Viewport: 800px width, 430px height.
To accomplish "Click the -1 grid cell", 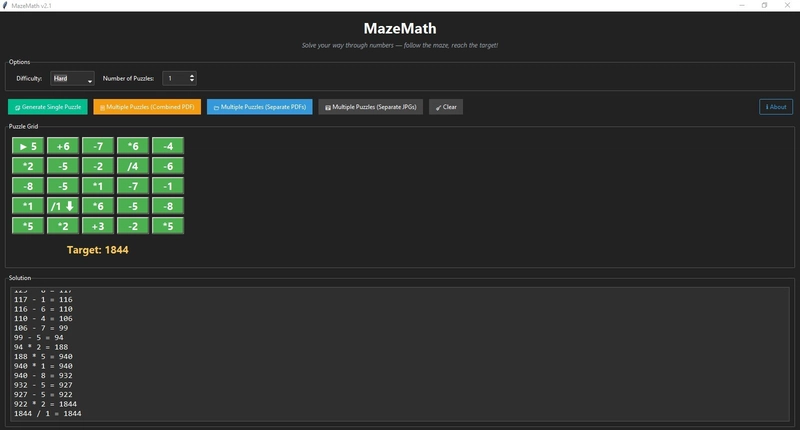I will click(168, 186).
